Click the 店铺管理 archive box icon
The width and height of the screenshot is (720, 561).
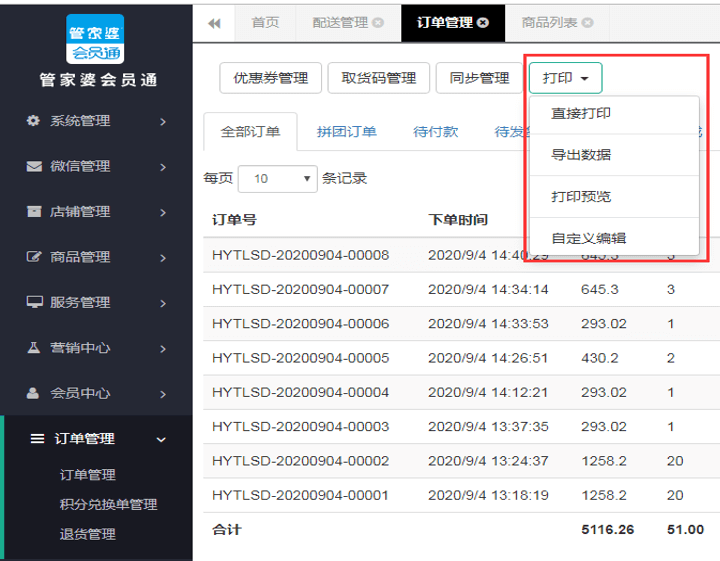[x=33, y=212]
